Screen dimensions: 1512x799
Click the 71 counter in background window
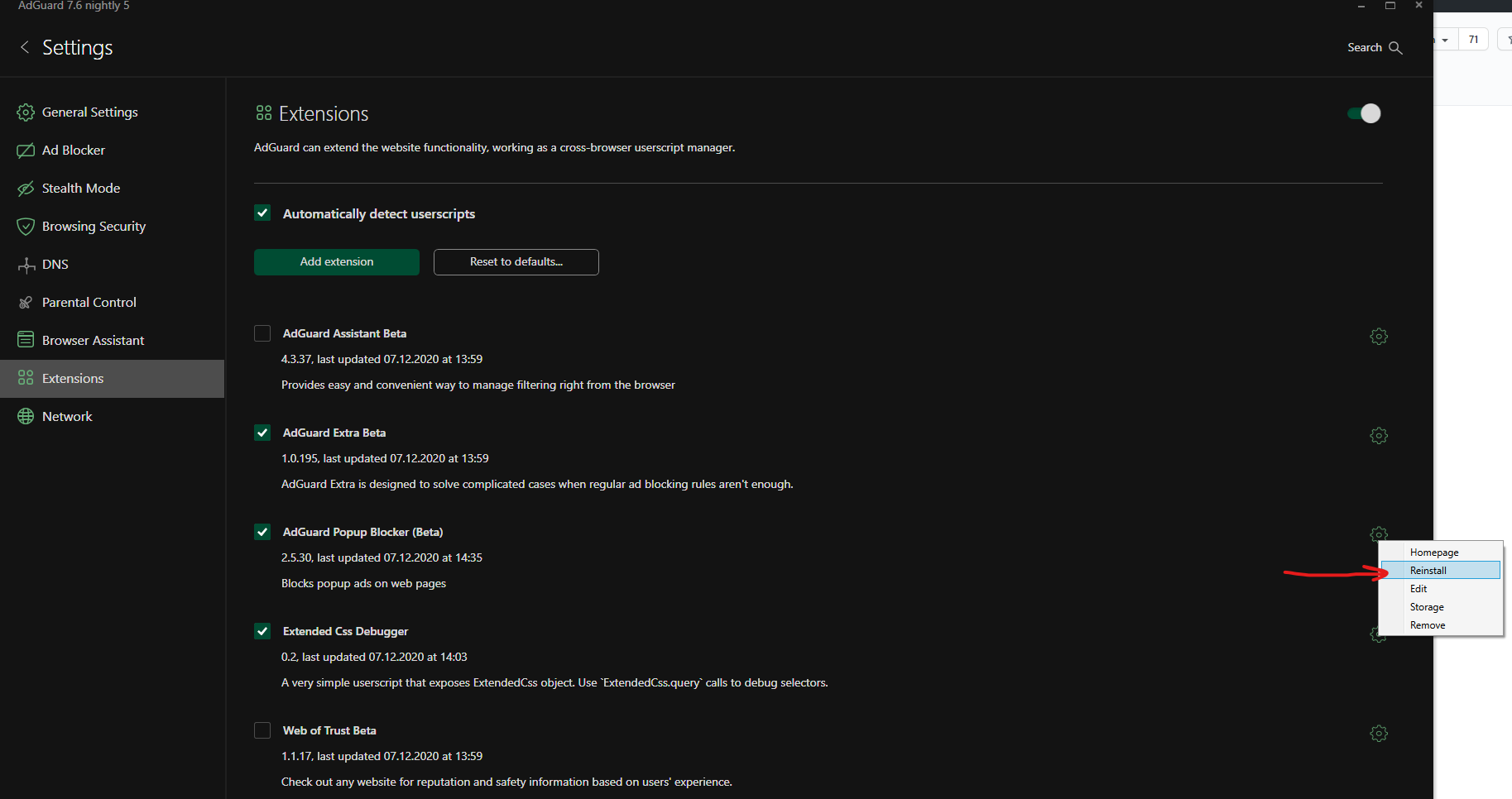tap(1473, 40)
